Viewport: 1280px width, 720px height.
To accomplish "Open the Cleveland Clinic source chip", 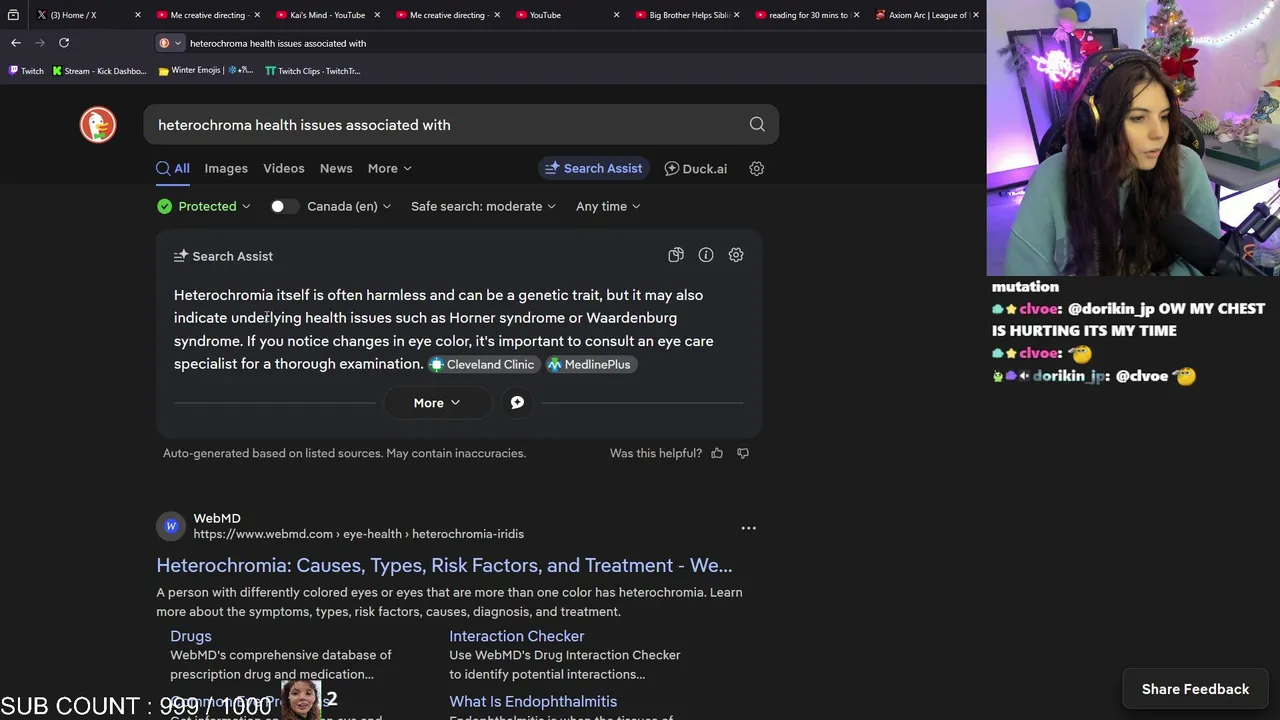I will pyautogui.click(x=485, y=365).
